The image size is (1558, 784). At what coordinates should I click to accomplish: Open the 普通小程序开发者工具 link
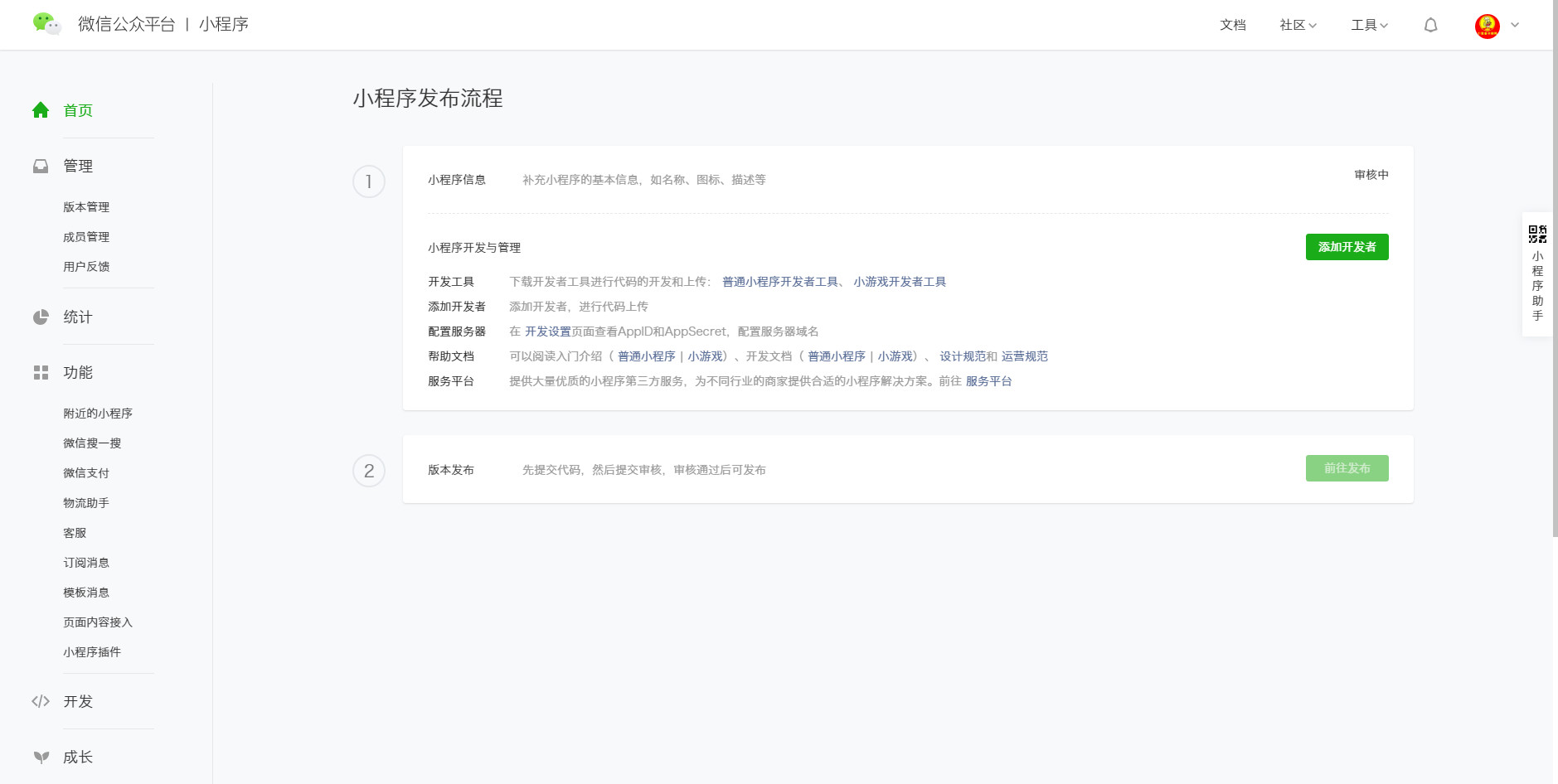click(x=780, y=282)
